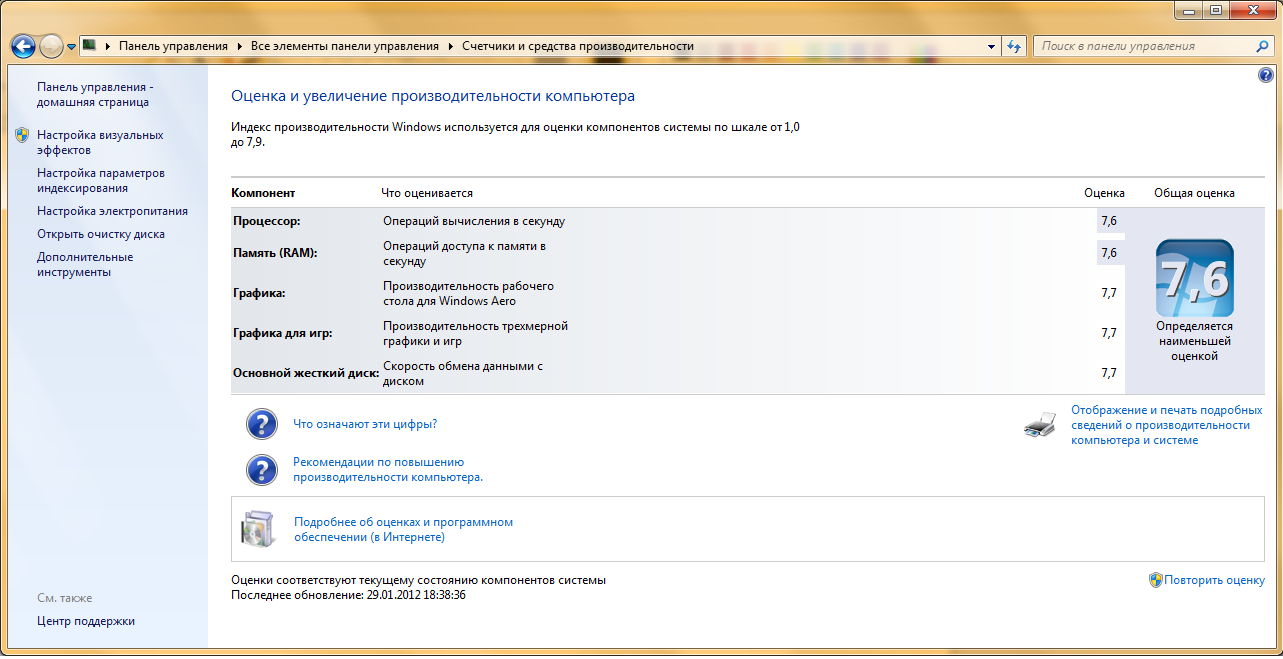Select the Основной жесткий диск: row label
Screen dimensions: 1283x659
(306, 373)
